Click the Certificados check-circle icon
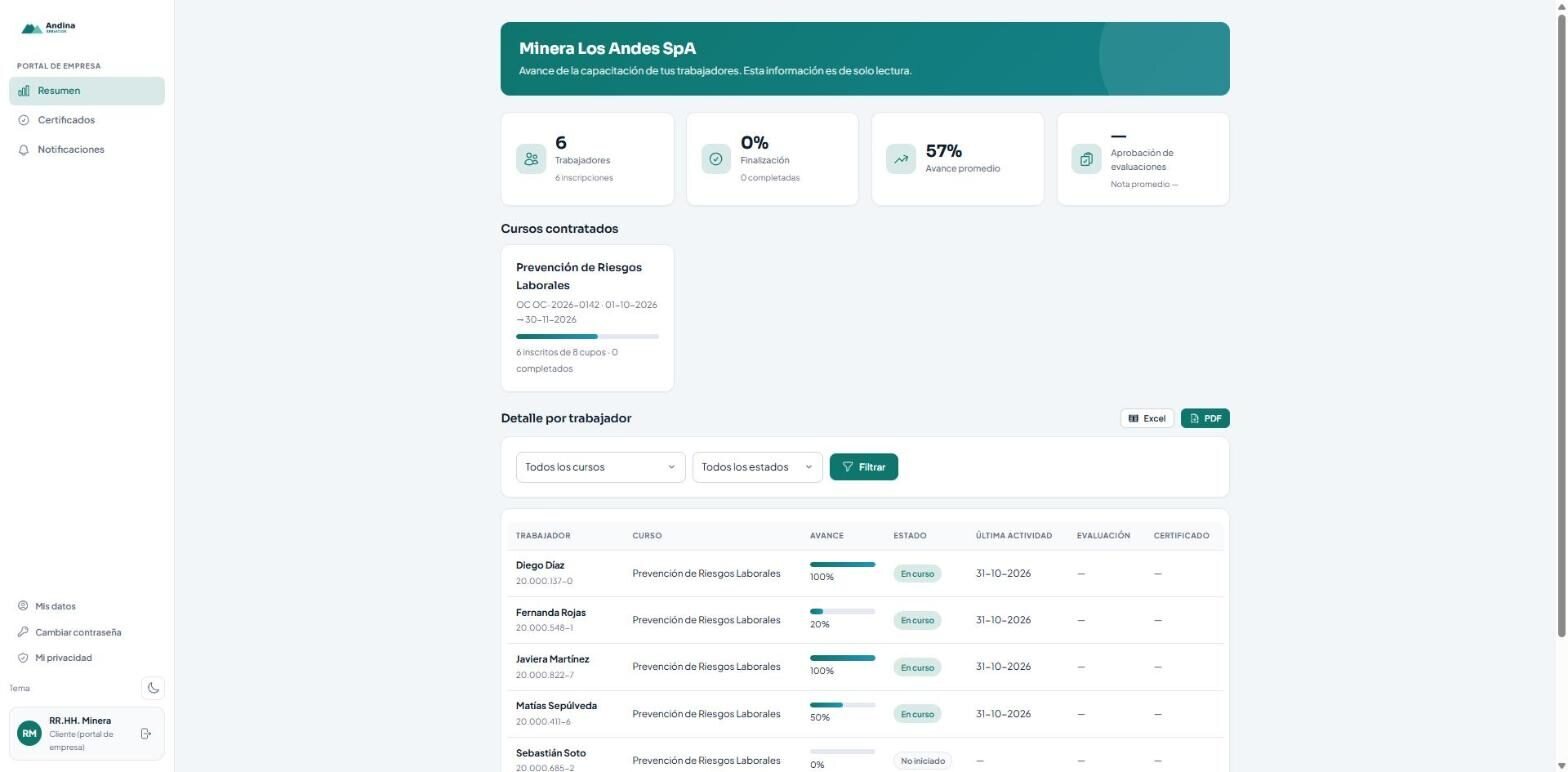This screenshot has height=772, width=1568. coord(24,120)
